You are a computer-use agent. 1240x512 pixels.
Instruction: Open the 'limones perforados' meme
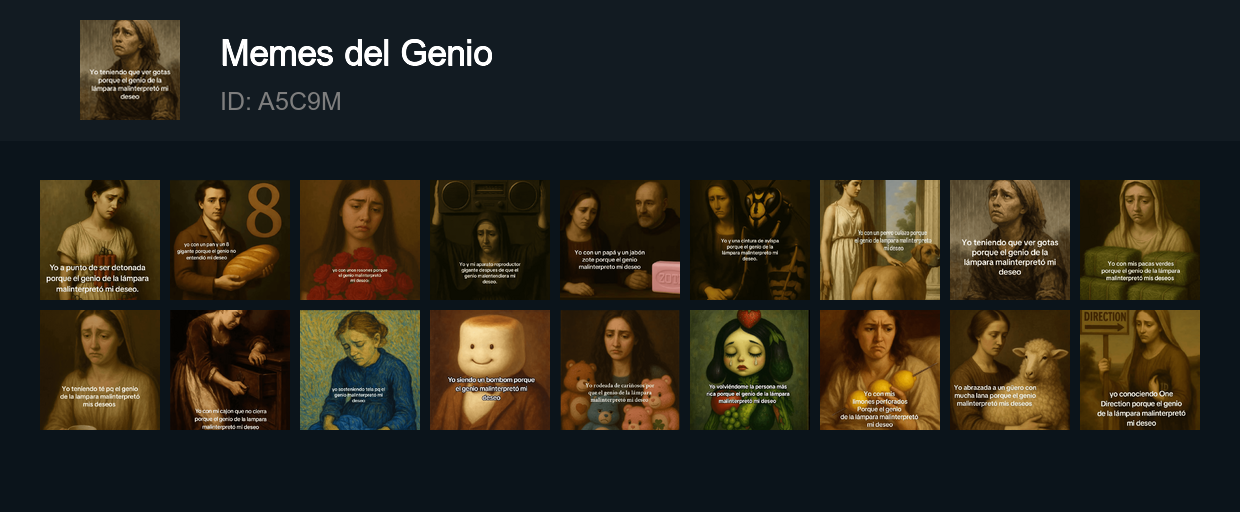click(880, 370)
